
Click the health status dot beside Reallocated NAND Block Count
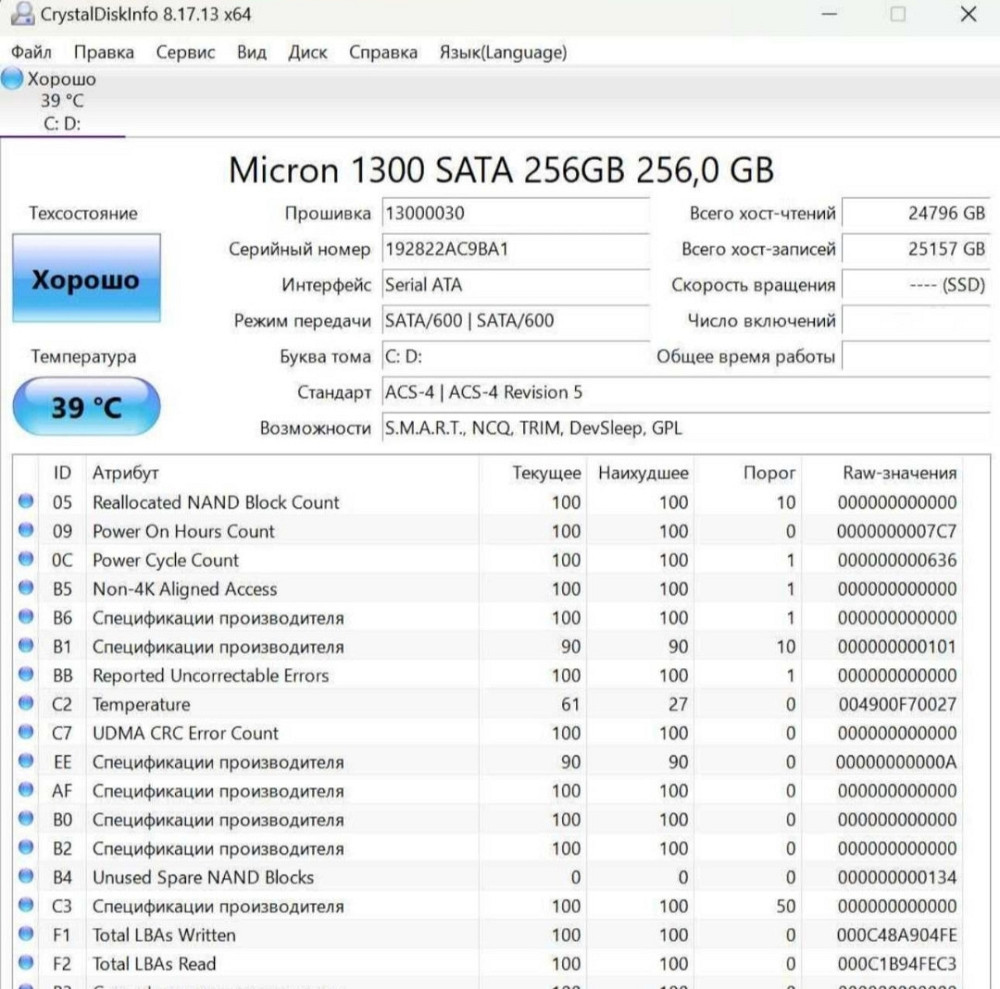(24, 502)
